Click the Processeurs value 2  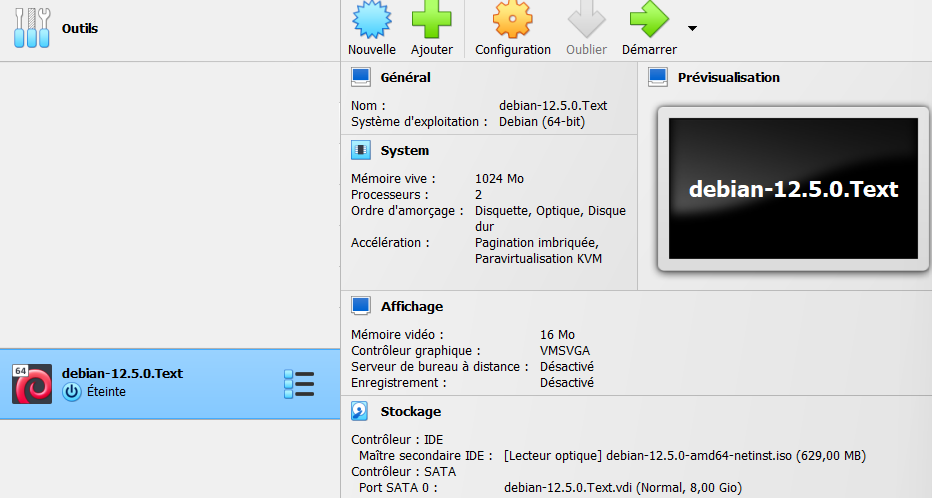coord(478,195)
